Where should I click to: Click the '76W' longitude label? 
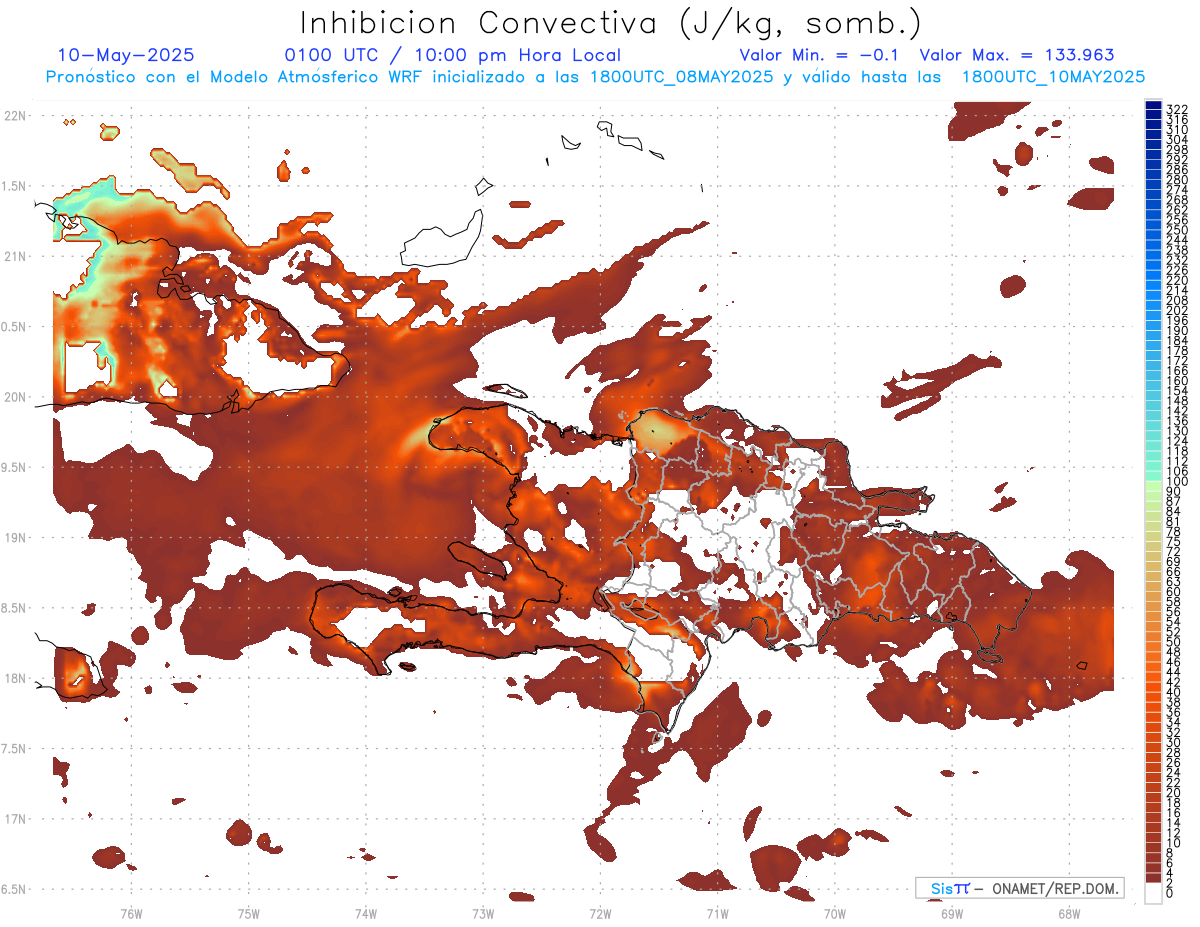coord(131,913)
